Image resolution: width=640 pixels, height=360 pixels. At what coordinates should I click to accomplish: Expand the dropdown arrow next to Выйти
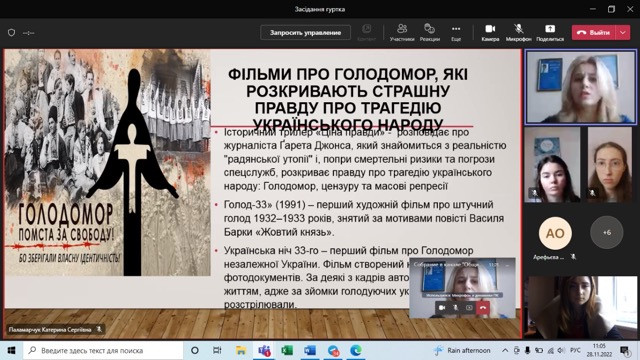click(623, 33)
